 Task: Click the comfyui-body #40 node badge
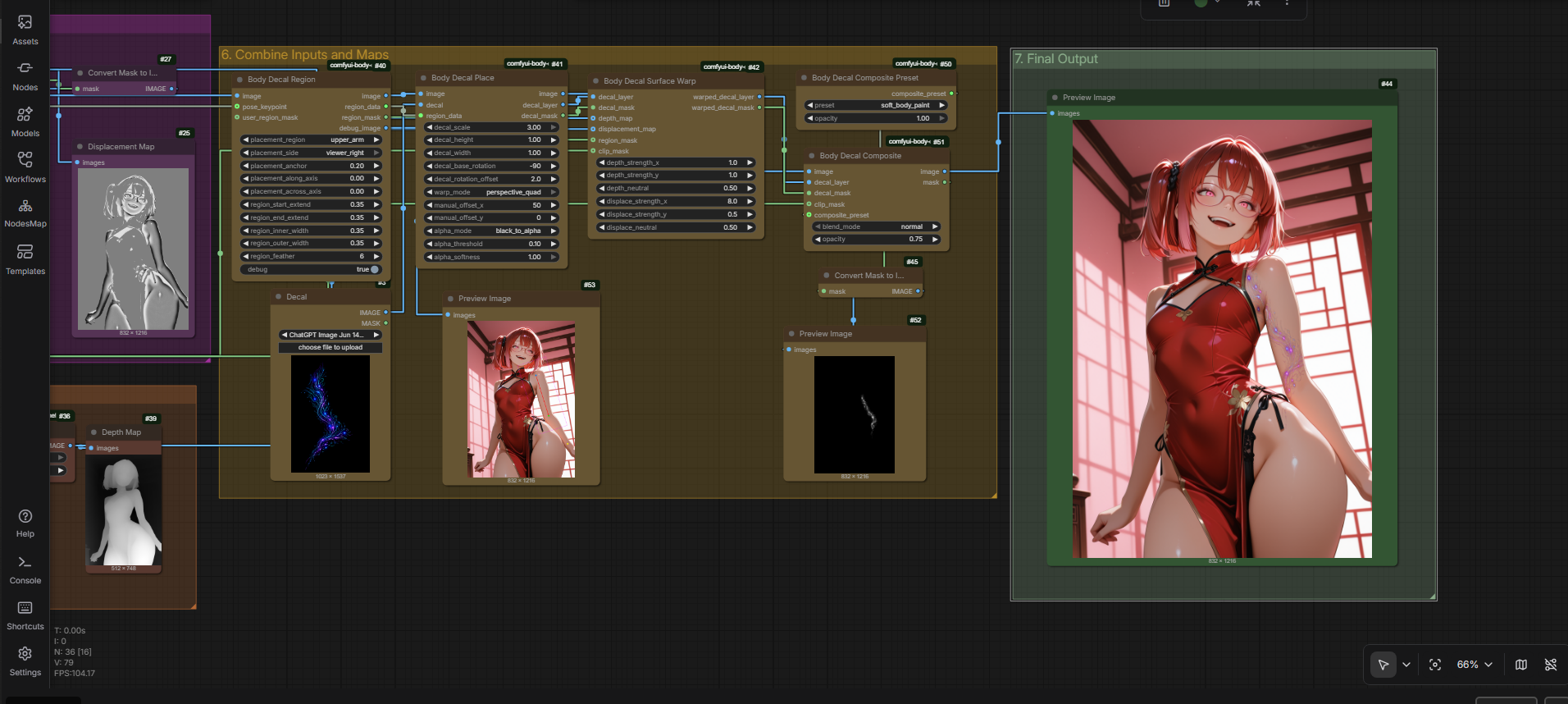coord(358,66)
